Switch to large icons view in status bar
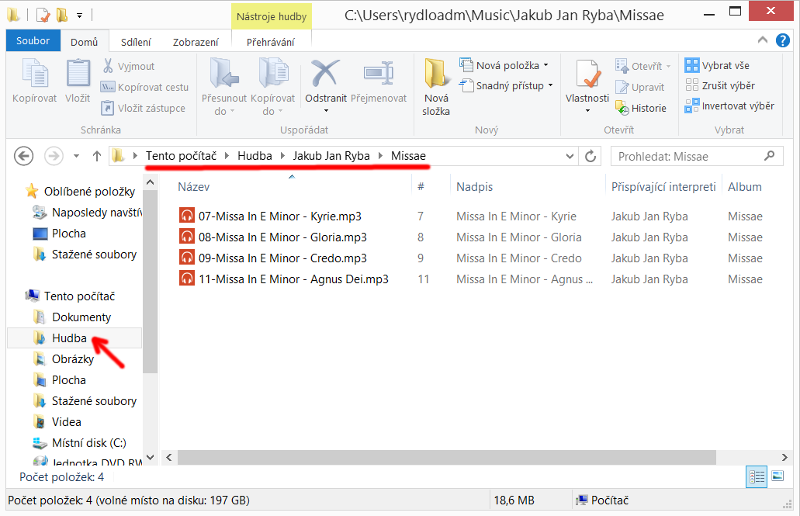 pos(778,477)
